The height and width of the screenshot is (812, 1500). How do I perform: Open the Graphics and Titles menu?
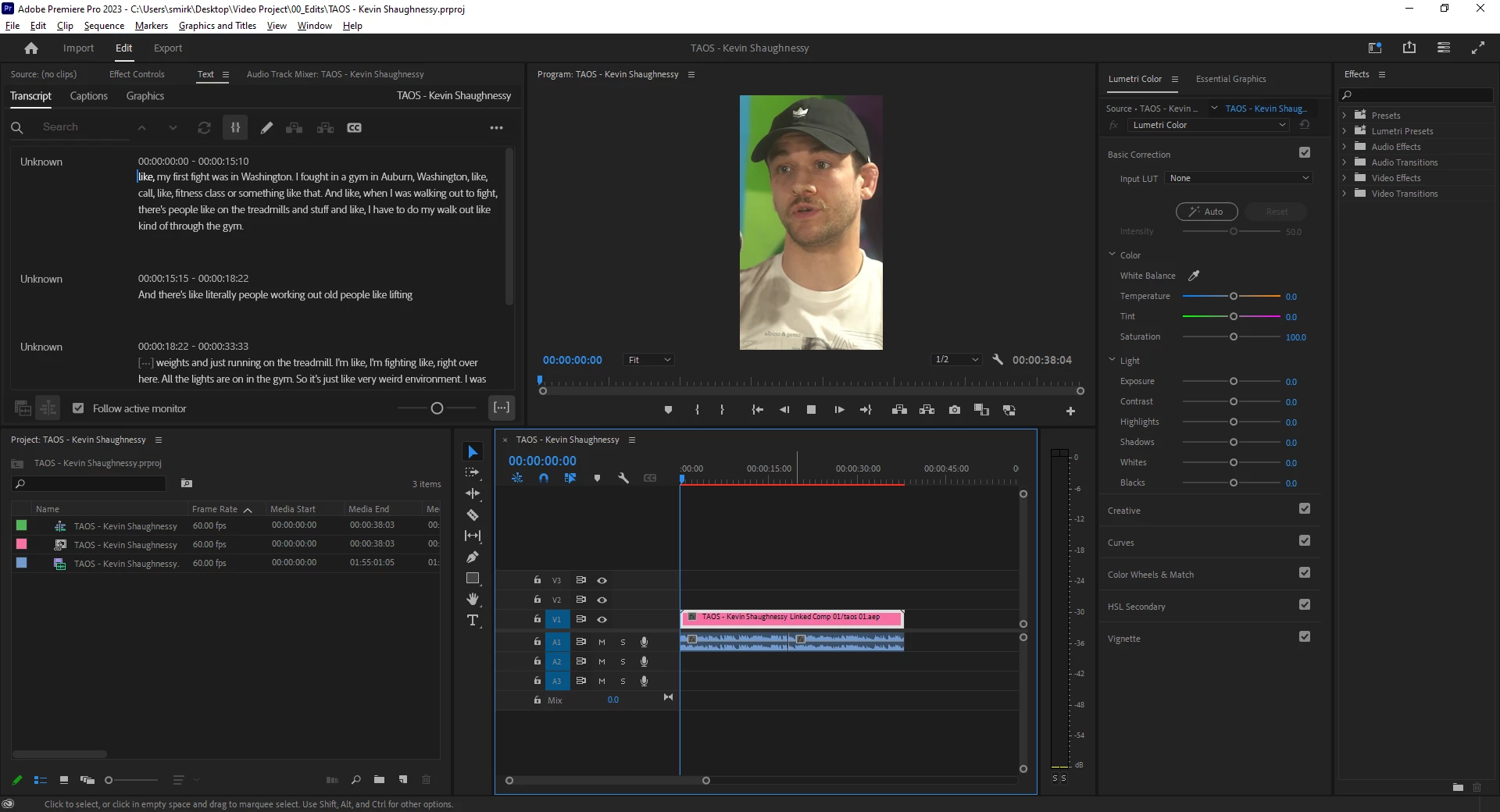tap(217, 26)
